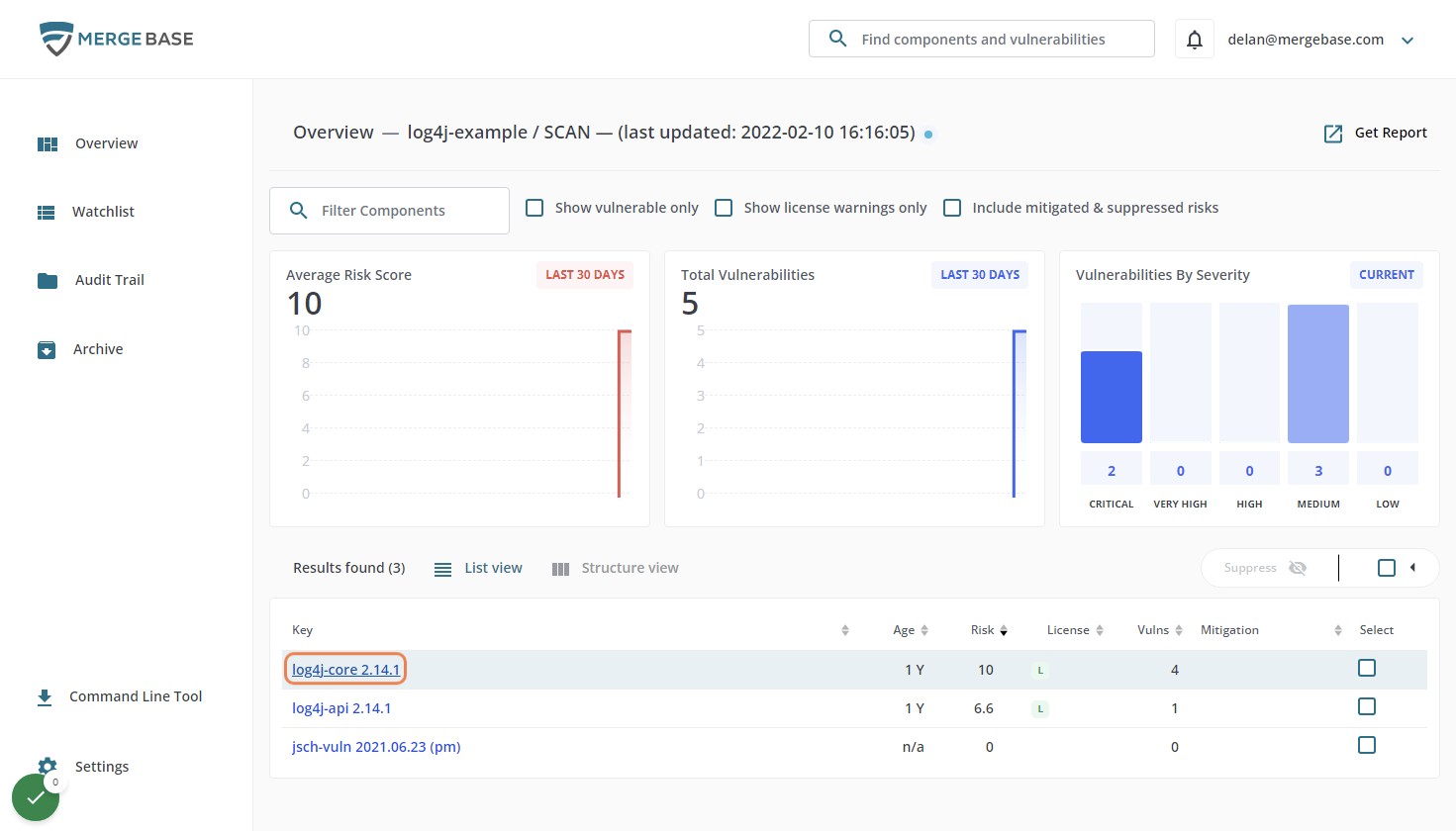Click the search icon in top search bar

tap(837, 39)
